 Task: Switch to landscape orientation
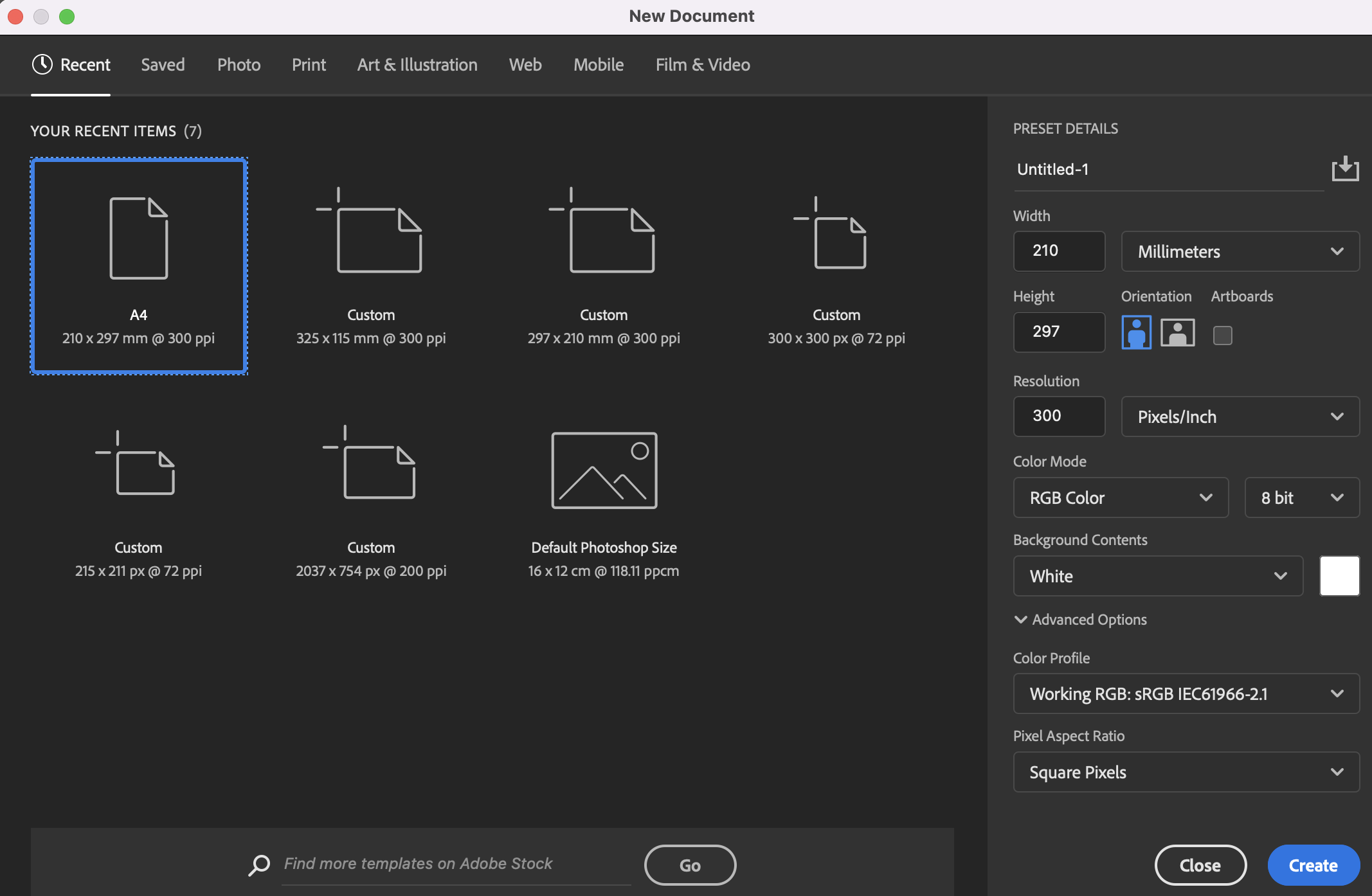click(1177, 332)
